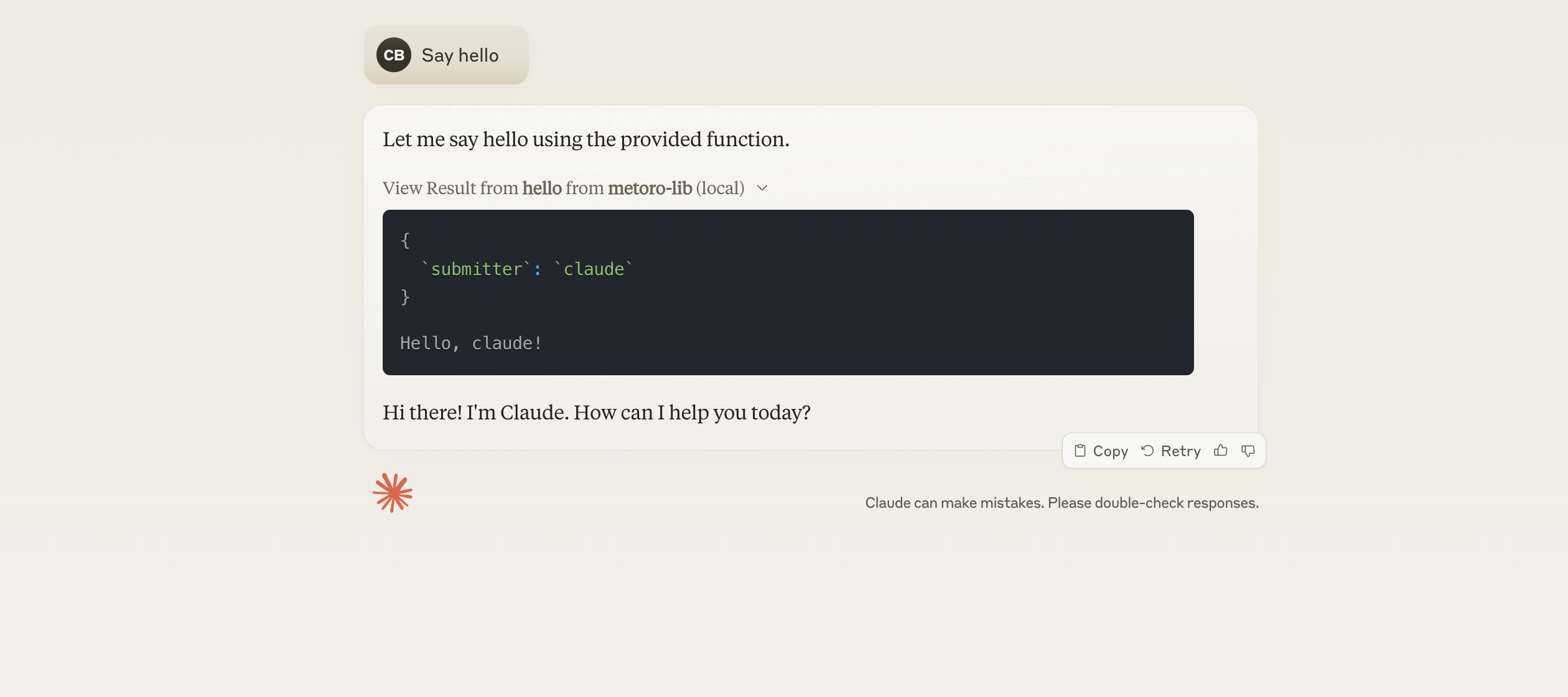Open the View Result dropdown chevron
1568x697 pixels.
pos(763,188)
